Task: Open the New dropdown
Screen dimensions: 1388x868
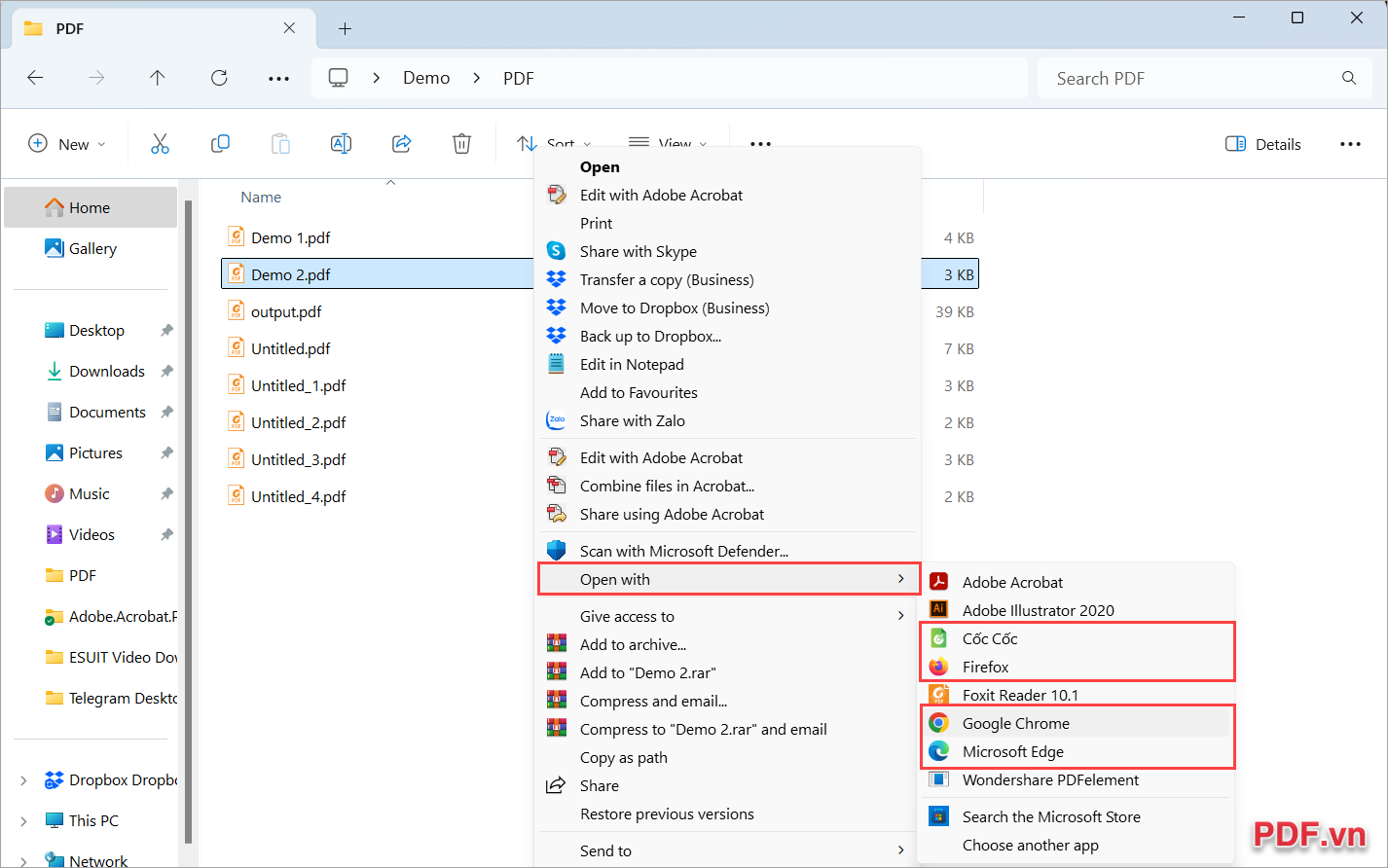Action: 66,144
